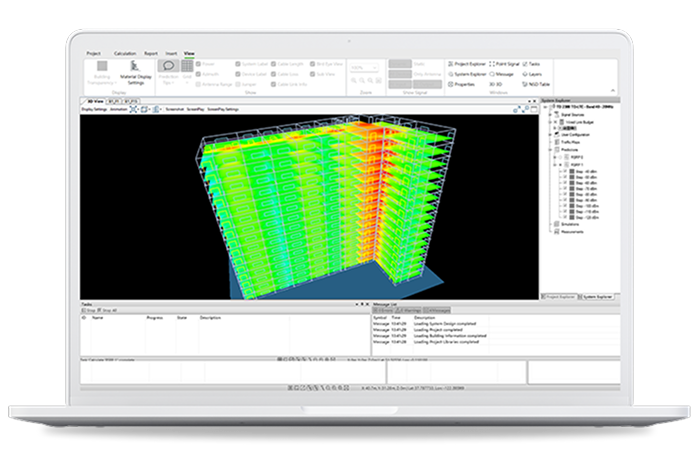Open the Properties window
This screenshot has height=456, width=699.
[461, 84]
